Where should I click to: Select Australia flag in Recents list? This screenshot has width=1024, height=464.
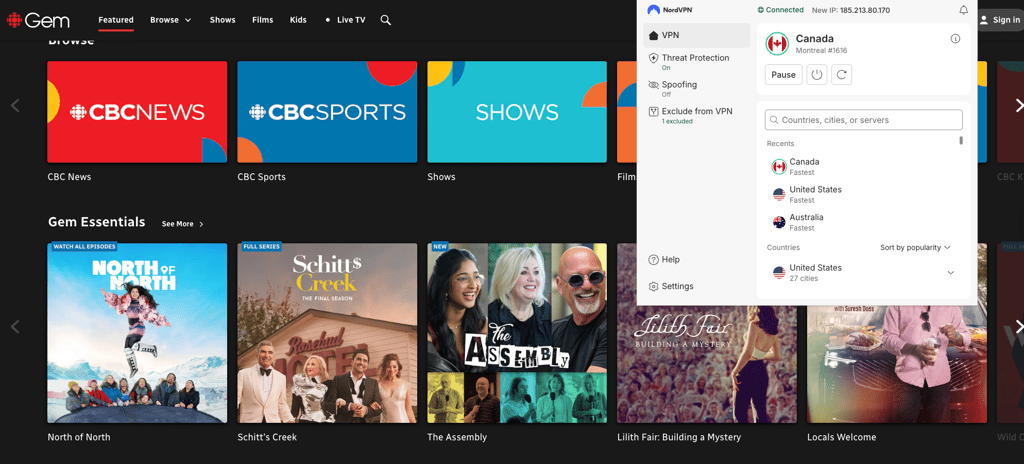click(778, 222)
